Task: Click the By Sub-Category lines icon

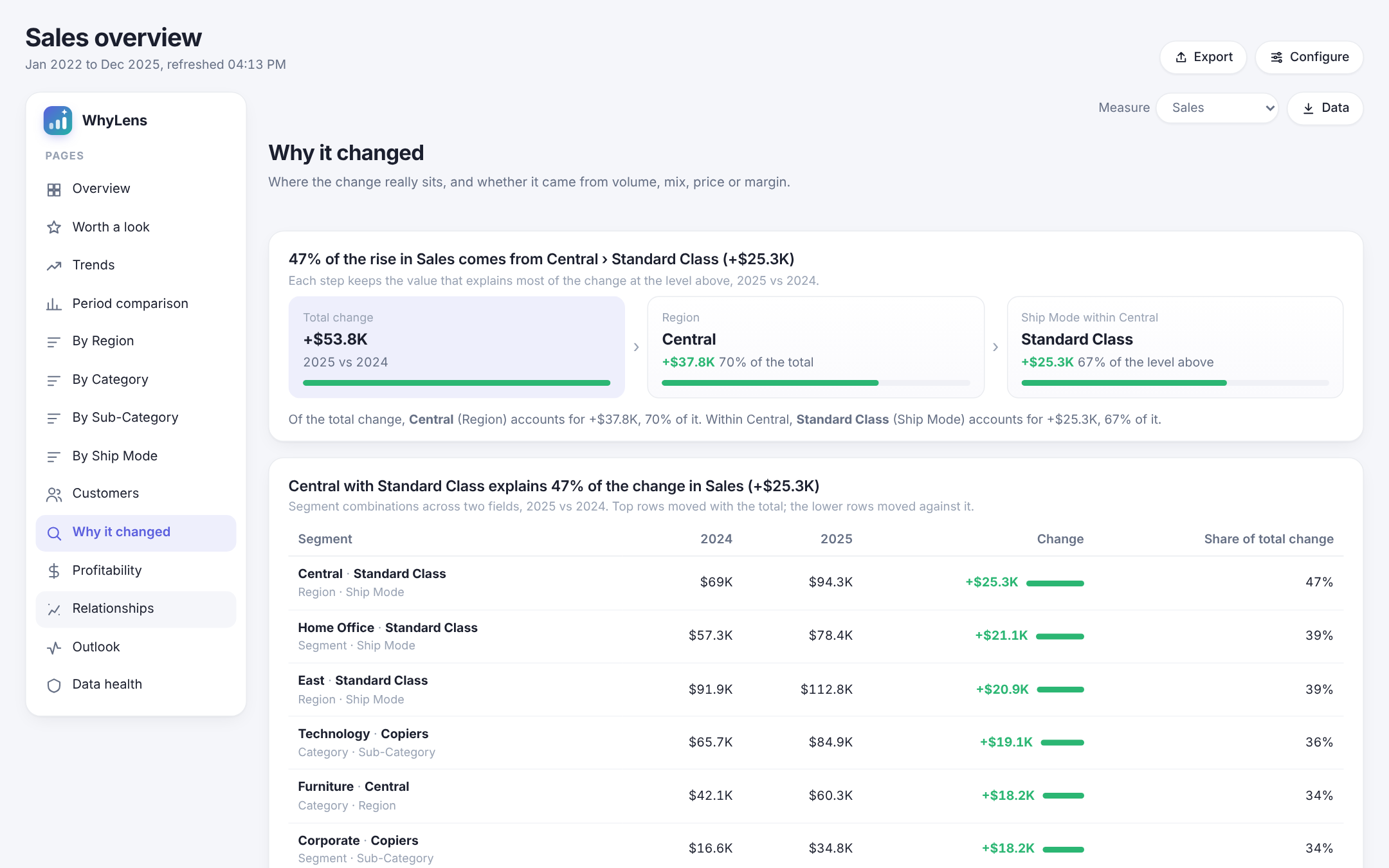Action: [54, 418]
